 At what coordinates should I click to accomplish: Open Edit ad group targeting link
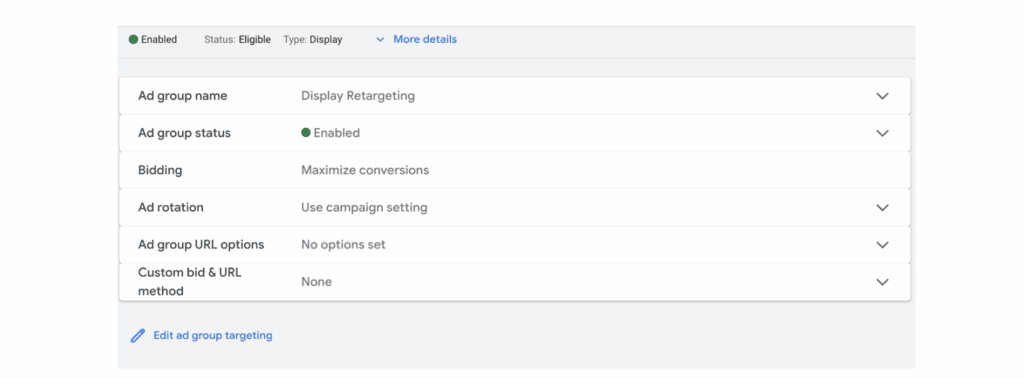pos(213,335)
